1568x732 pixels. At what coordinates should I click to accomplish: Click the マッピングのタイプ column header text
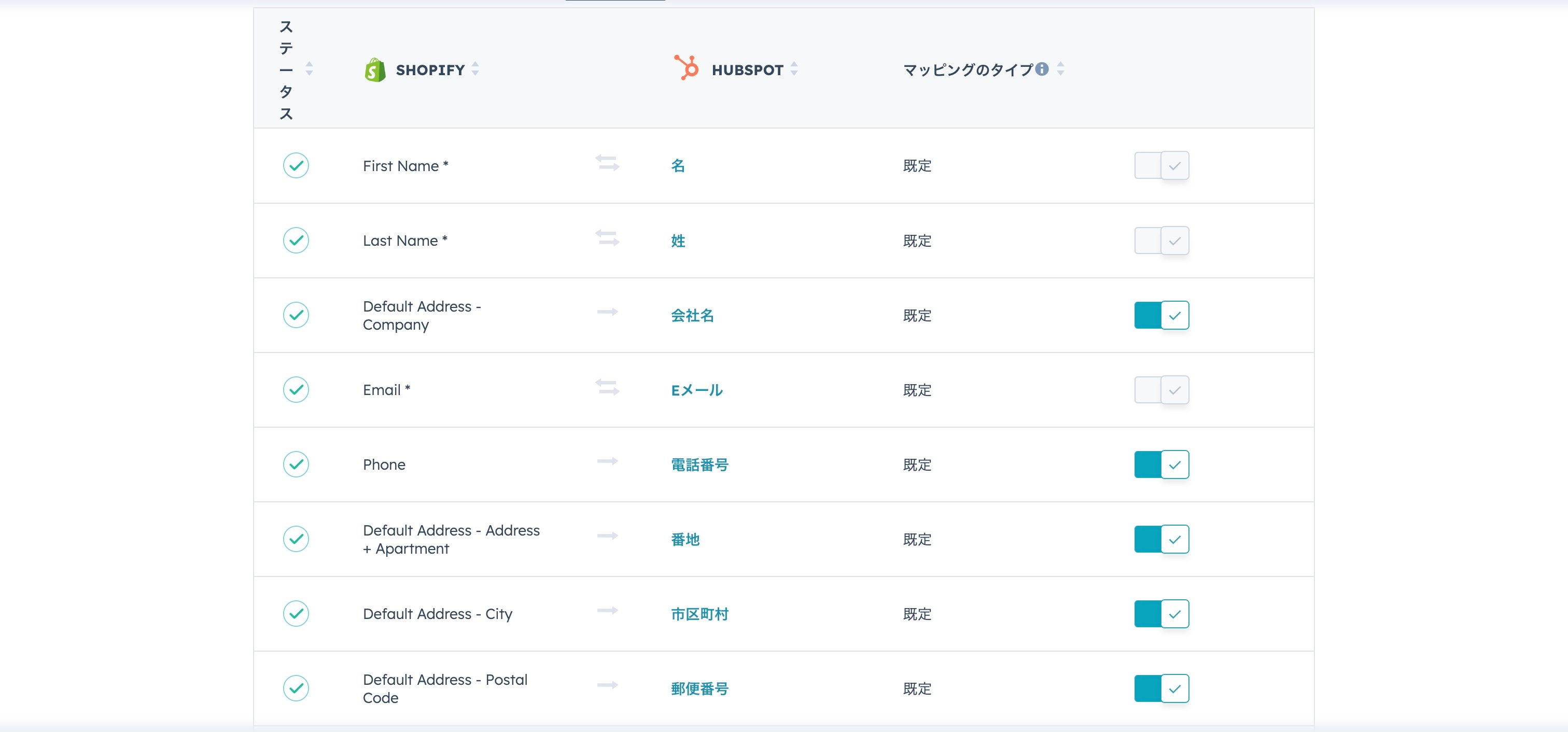point(968,69)
